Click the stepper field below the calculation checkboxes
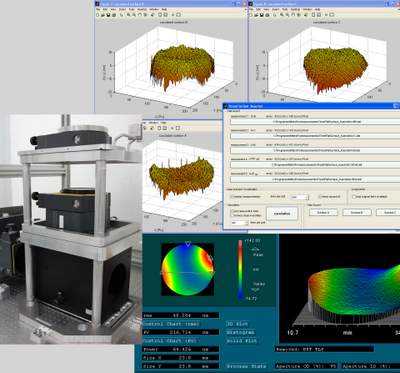Screen dimensions: 400x373 pyautogui.click(x=239, y=223)
